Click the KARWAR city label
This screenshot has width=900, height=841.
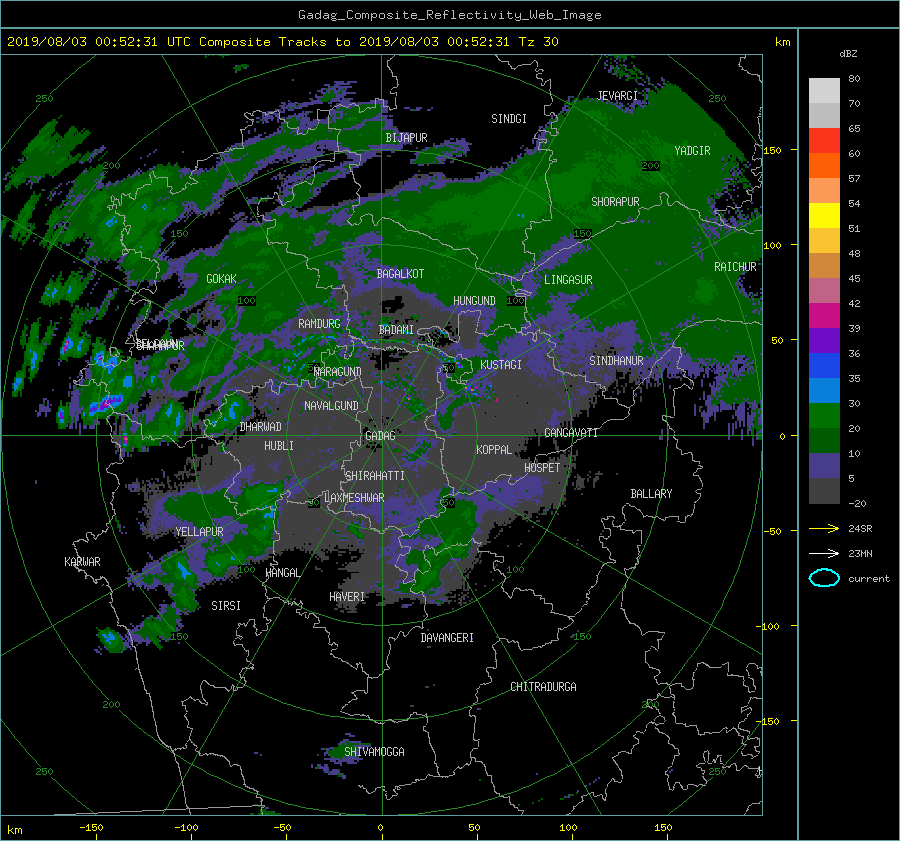click(x=82, y=562)
